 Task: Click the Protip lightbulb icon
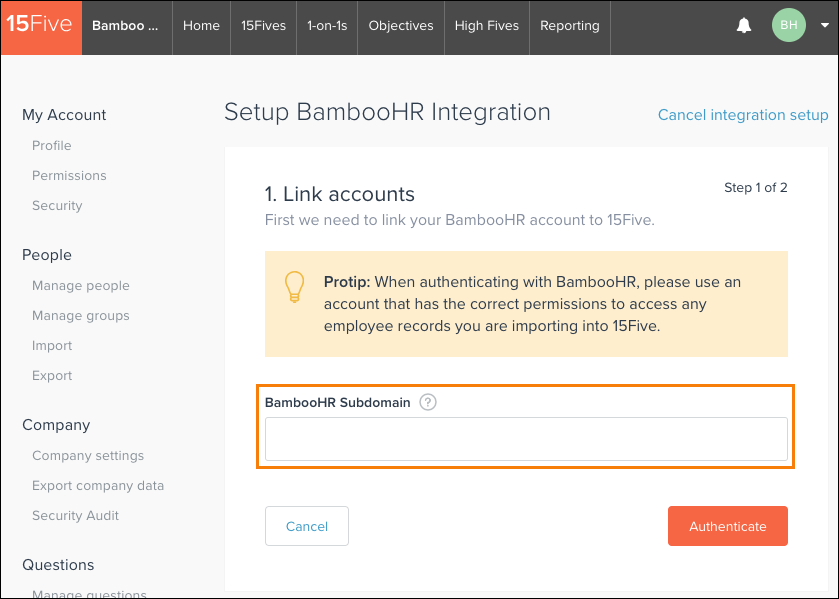[294, 287]
